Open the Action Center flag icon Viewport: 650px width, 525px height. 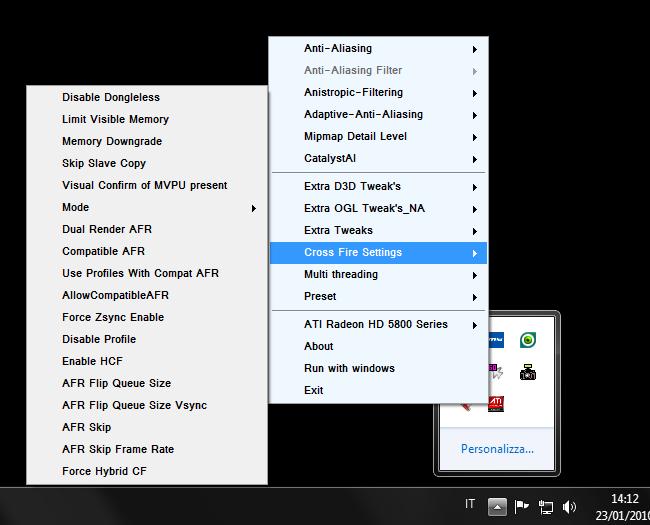click(x=521, y=506)
